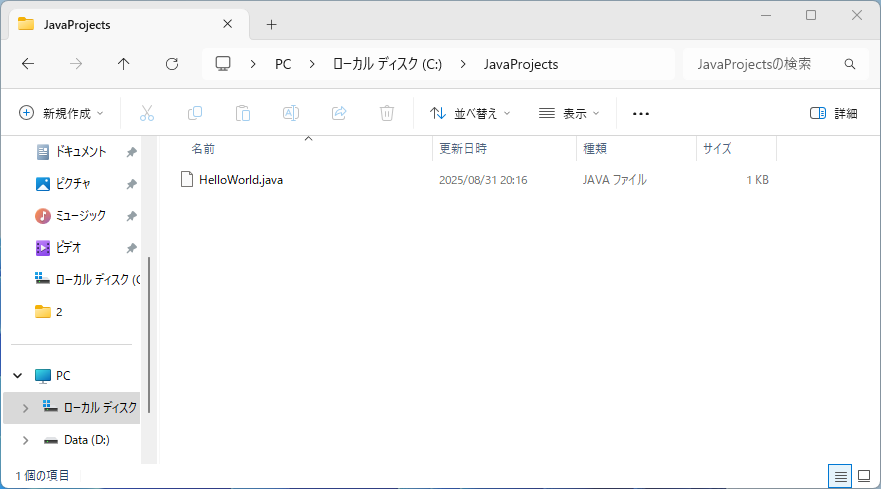Refresh the JavaProjects folder view
The image size is (881, 489).
click(172, 64)
